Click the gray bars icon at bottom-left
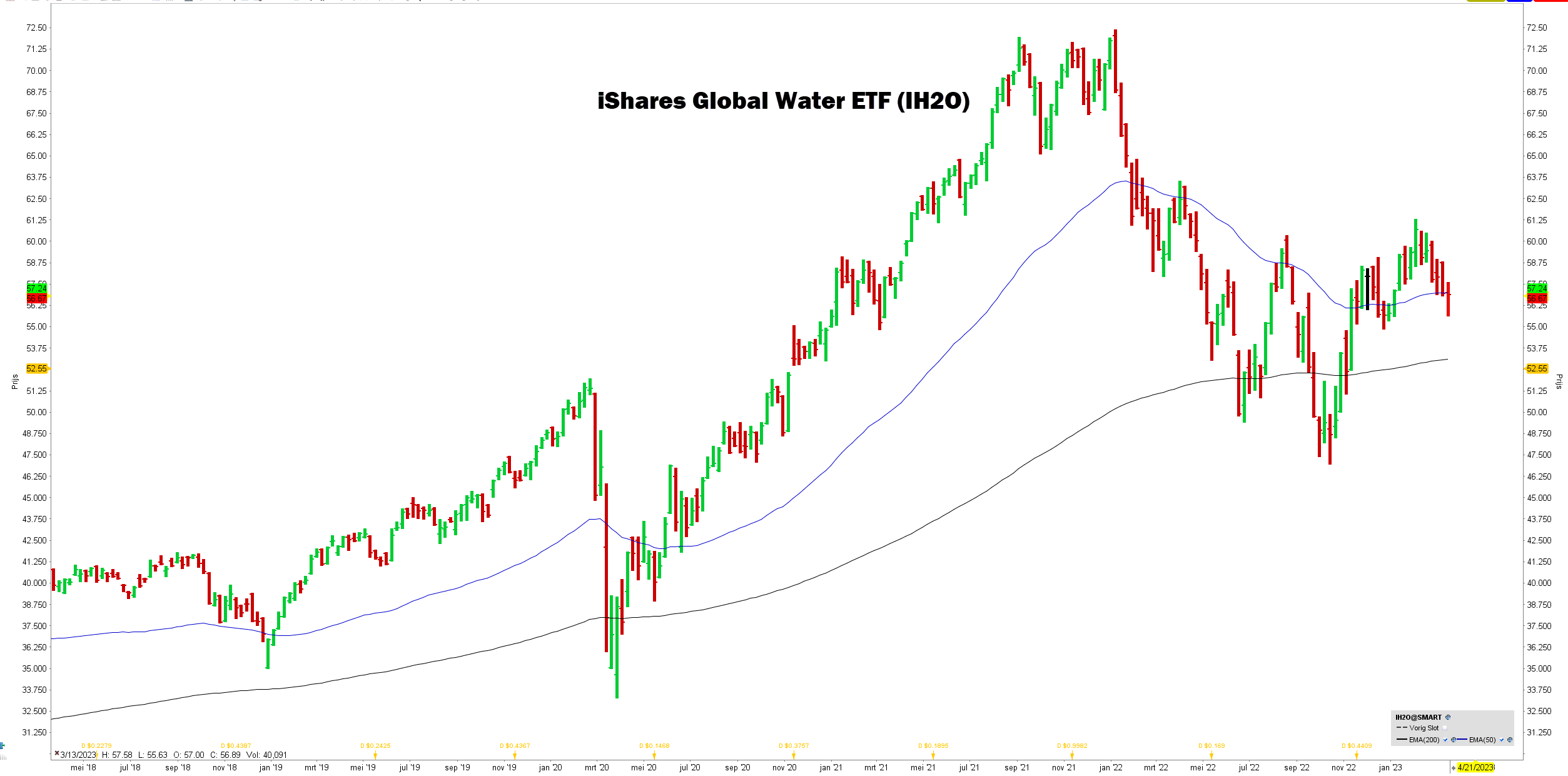The width and height of the screenshot is (1568, 776). 3,757
